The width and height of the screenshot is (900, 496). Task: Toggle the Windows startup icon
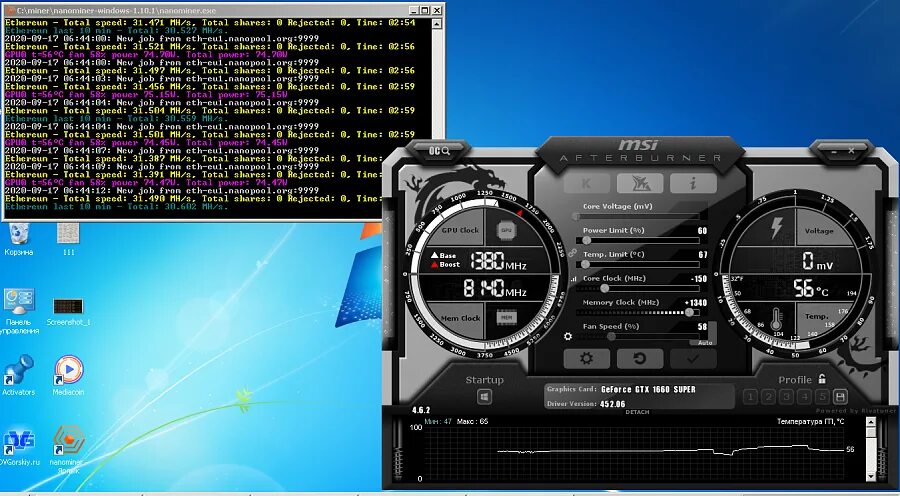click(x=484, y=397)
